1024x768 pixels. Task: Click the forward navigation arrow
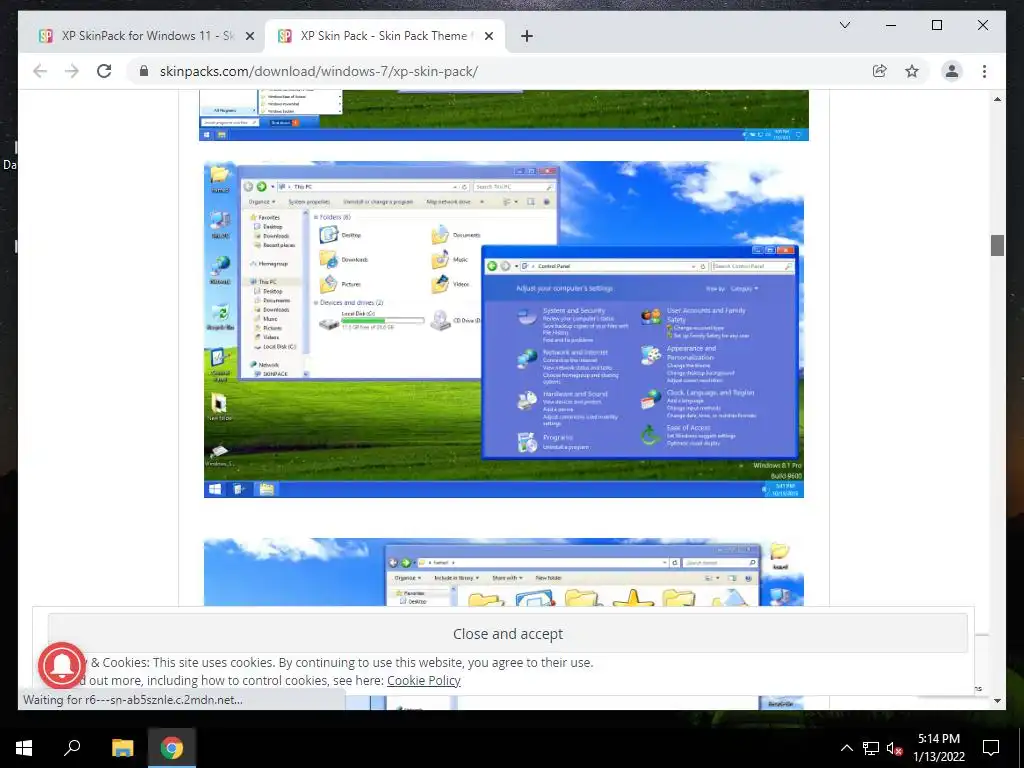coord(72,71)
